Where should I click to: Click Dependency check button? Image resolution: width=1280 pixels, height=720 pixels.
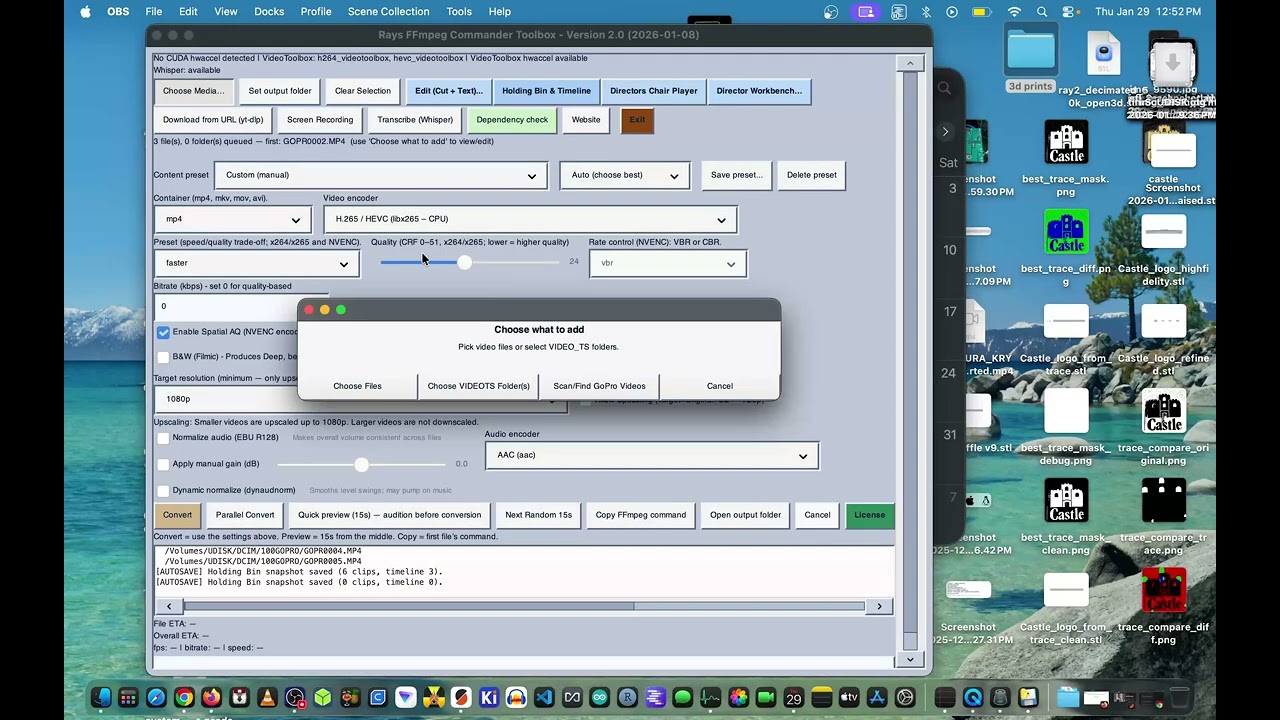pos(512,120)
